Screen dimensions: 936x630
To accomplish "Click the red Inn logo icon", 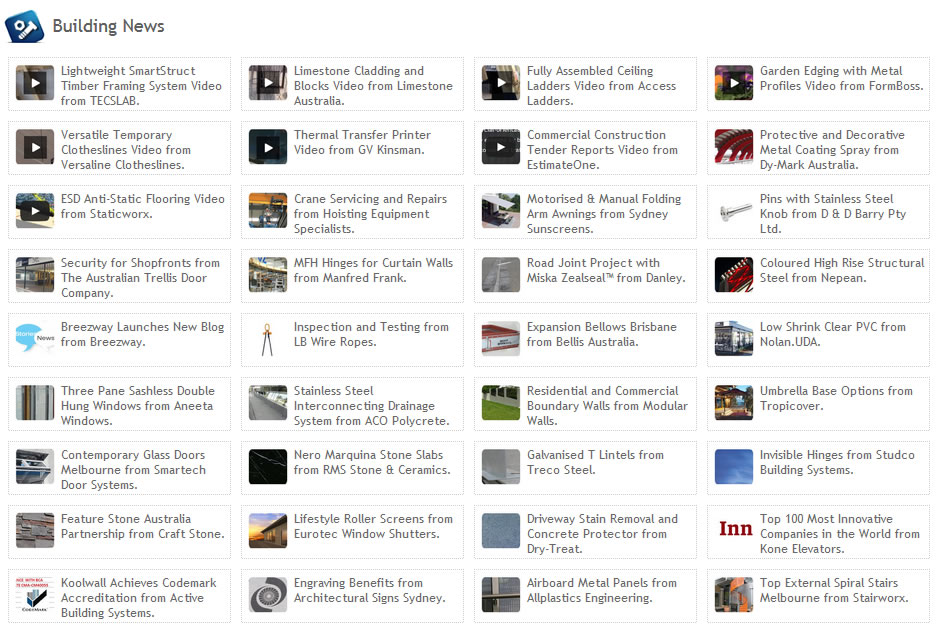I will pos(734,530).
